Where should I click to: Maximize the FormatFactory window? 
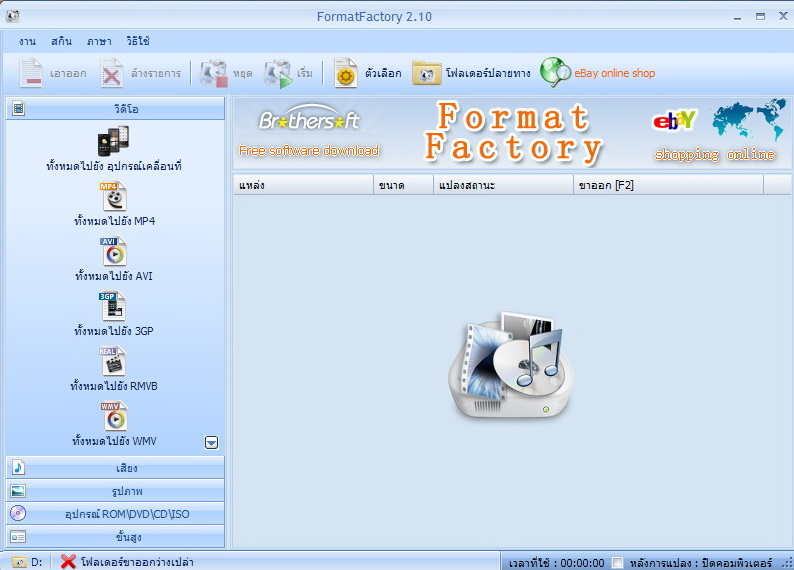tap(760, 17)
